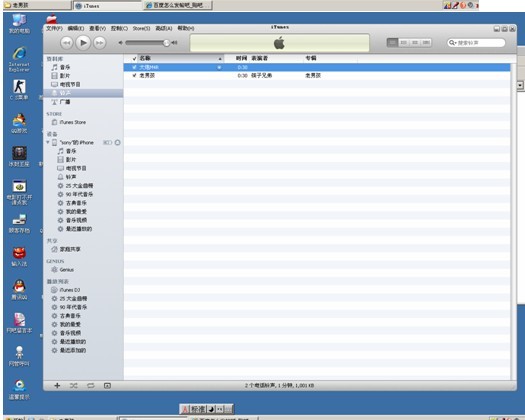Screen dimensions: 525x420
Task: Skip to the next track
Action: click(99, 43)
